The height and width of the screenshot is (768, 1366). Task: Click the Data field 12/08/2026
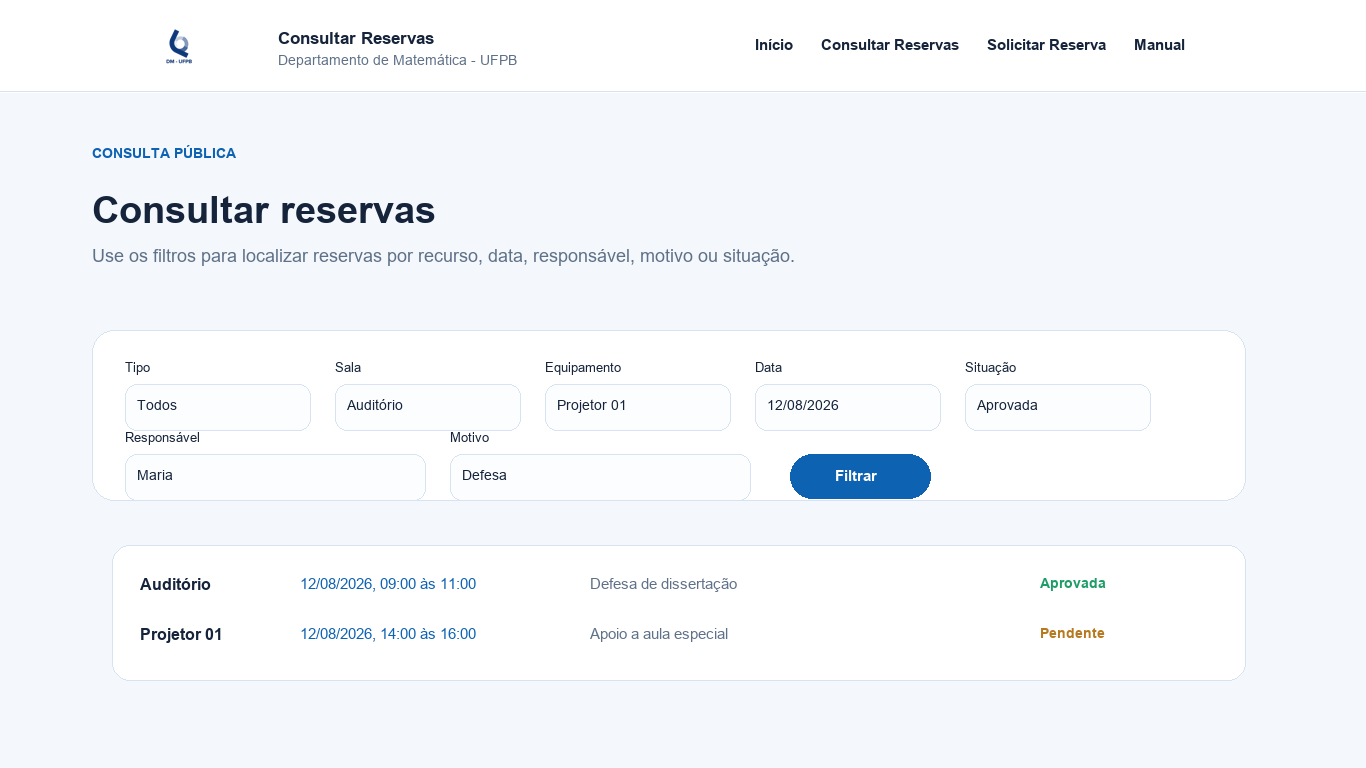click(x=848, y=407)
